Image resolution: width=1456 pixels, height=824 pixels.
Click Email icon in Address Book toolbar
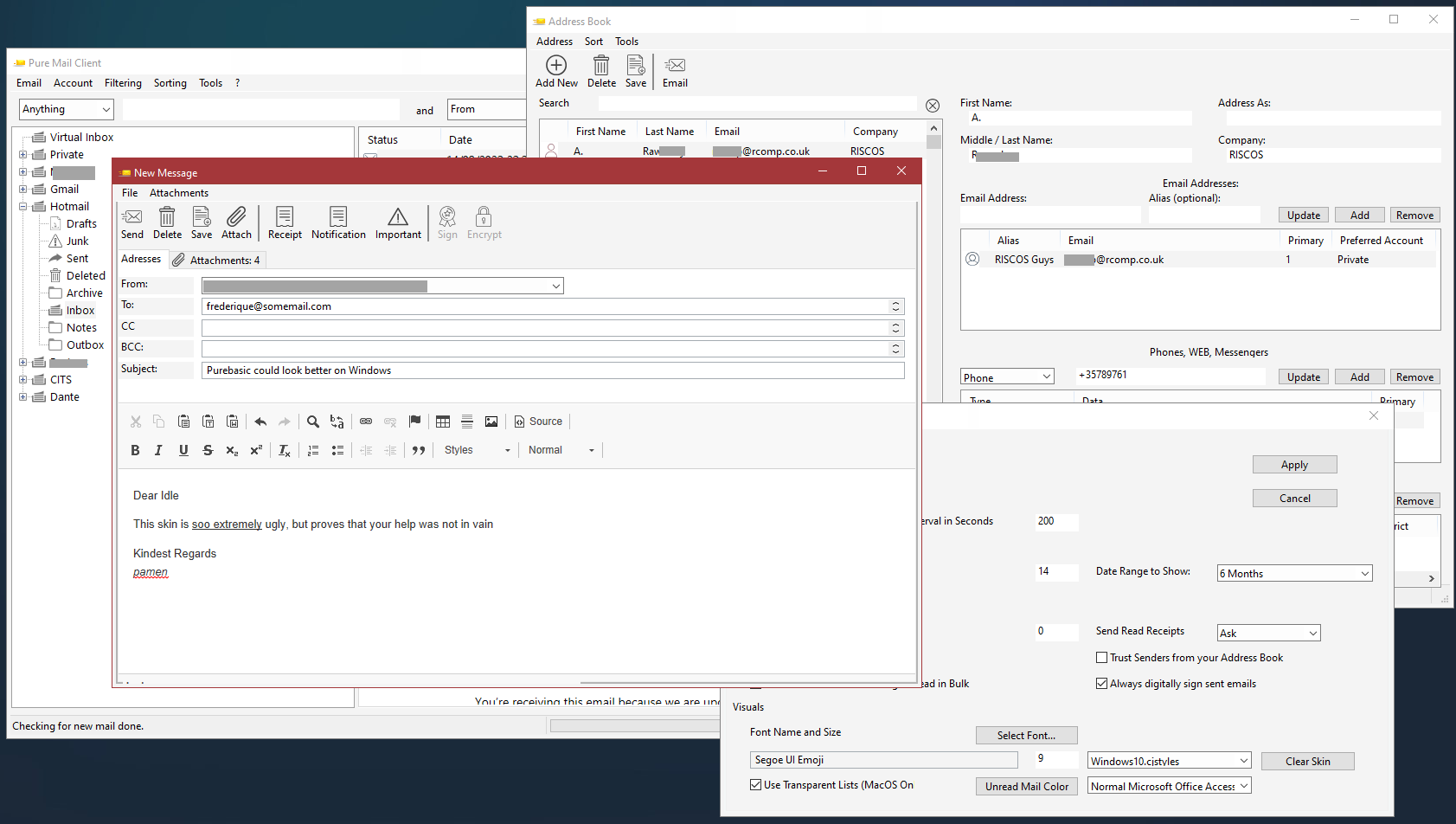point(675,71)
